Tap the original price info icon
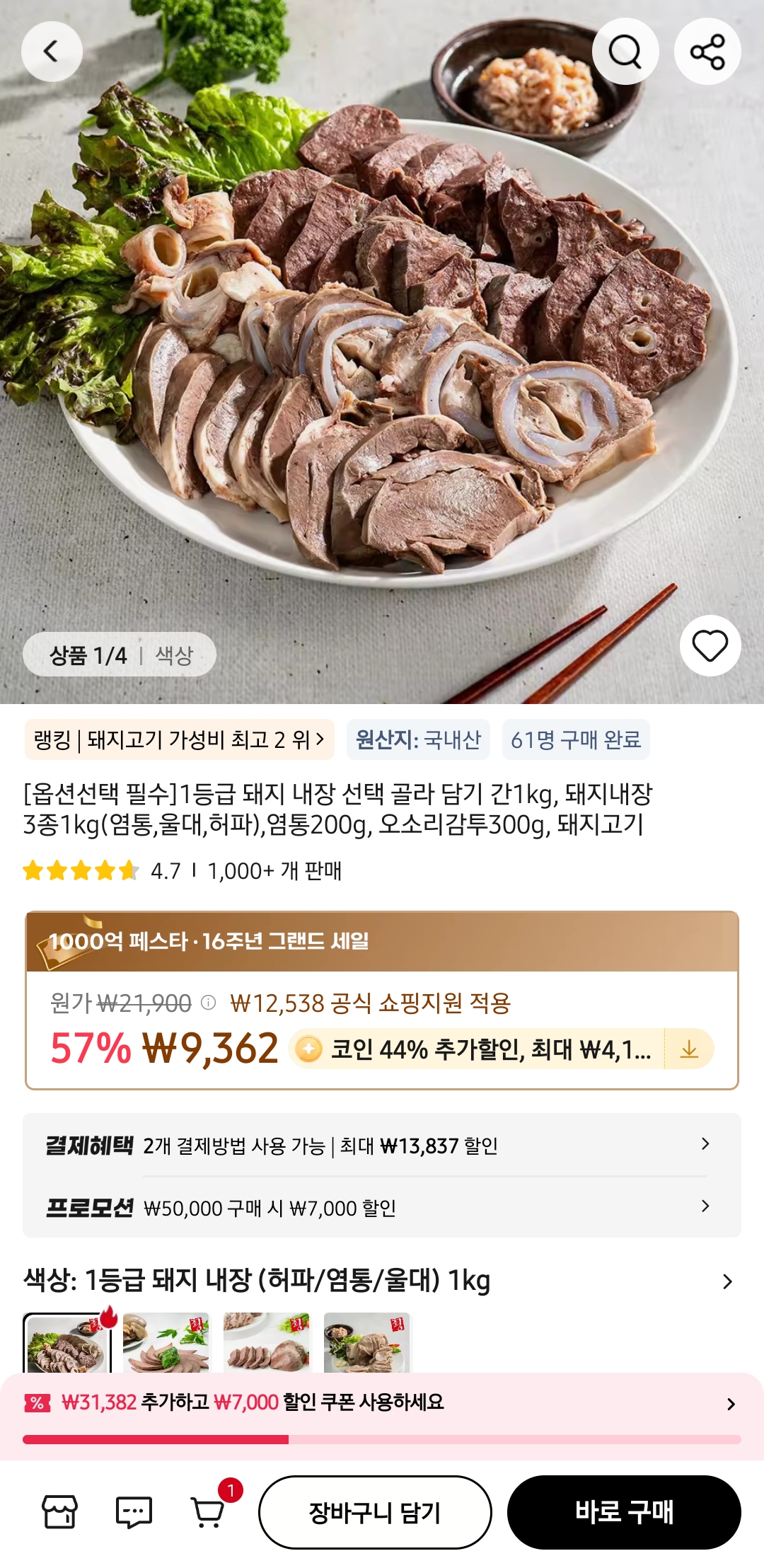The height and width of the screenshot is (1568, 764). [x=208, y=1003]
